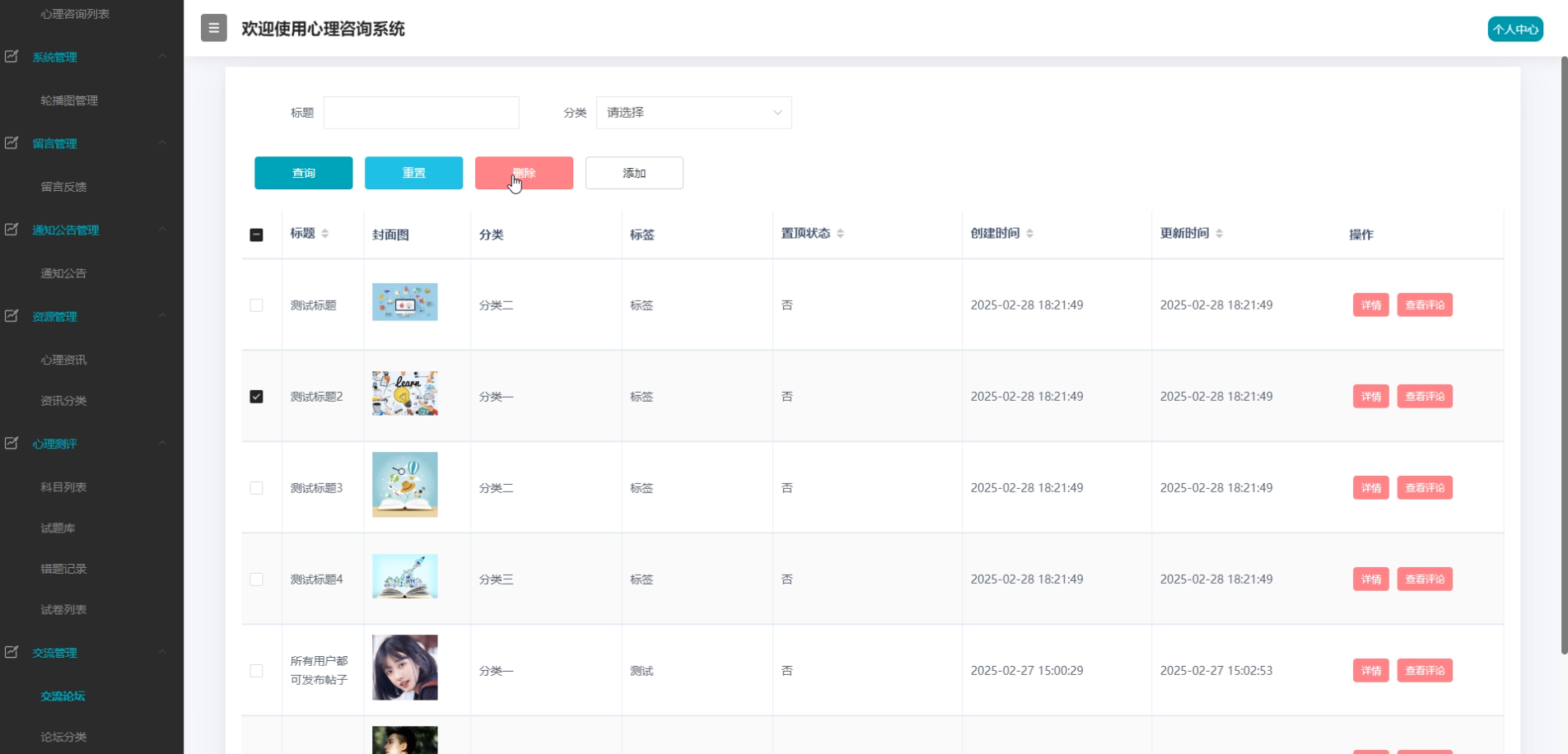Image resolution: width=1568 pixels, height=754 pixels.
Task: Click 查看评论 for 测试标题2
Action: coord(1425,397)
